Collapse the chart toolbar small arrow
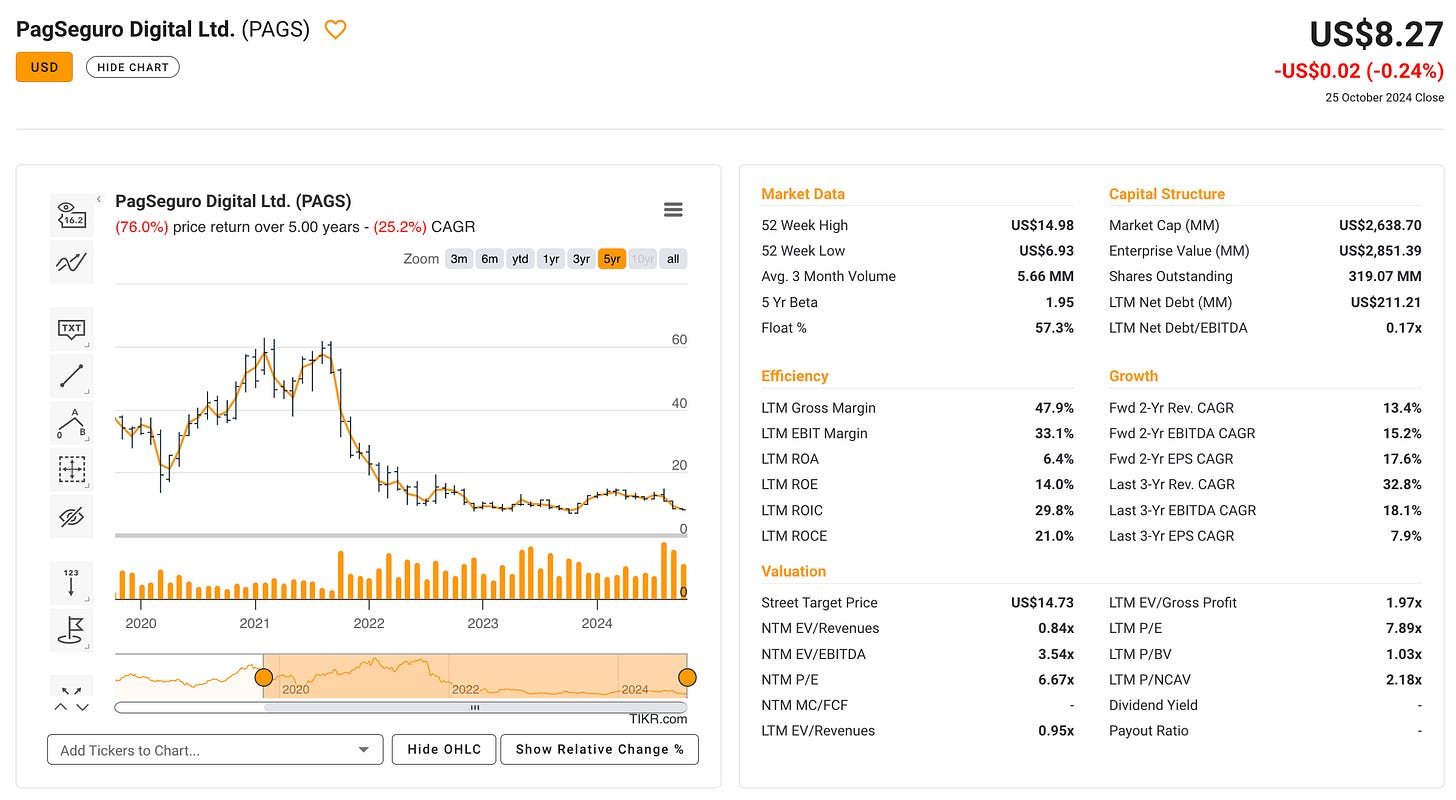This screenshot has width=1456, height=800. click(99, 200)
